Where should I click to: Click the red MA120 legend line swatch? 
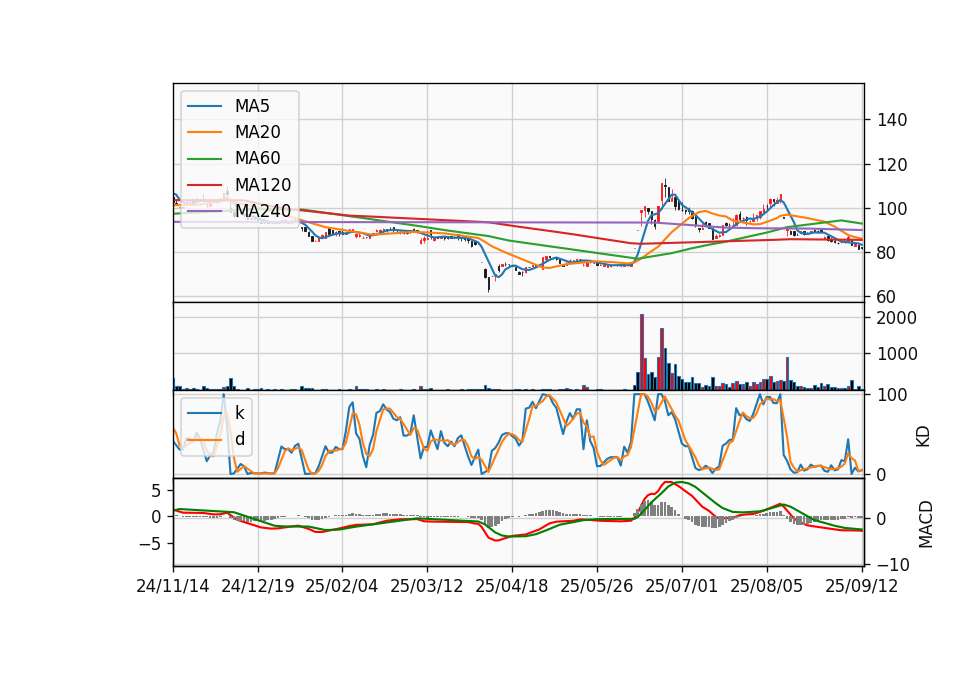click(204, 185)
